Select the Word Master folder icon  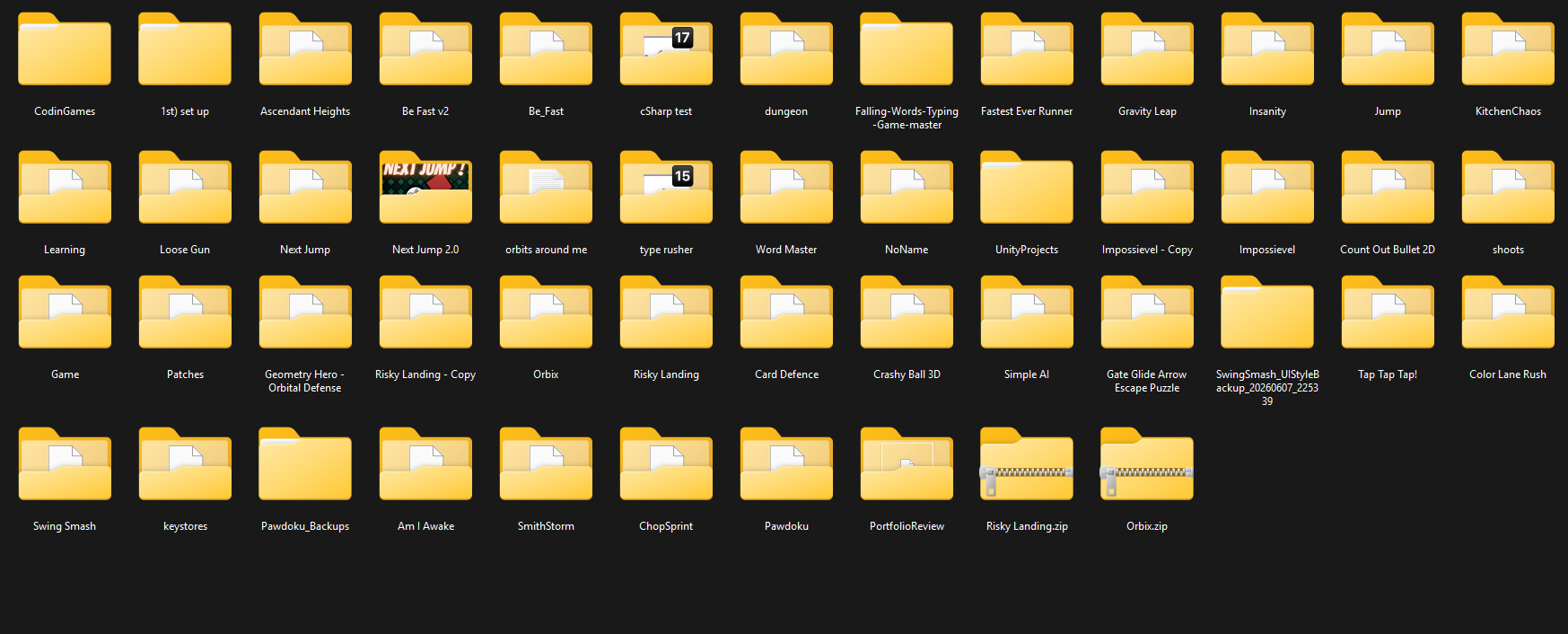pyautogui.click(x=786, y=188)
